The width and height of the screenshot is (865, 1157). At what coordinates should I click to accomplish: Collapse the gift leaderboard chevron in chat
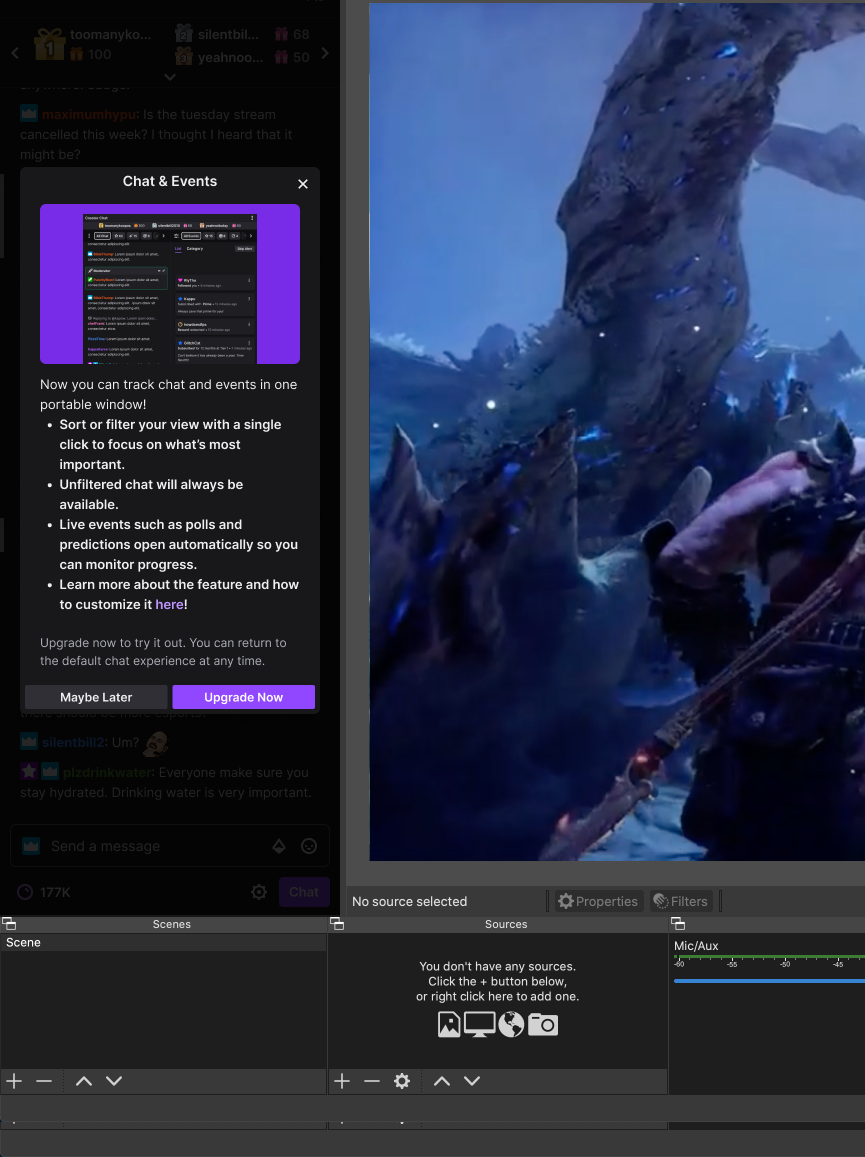169,76
